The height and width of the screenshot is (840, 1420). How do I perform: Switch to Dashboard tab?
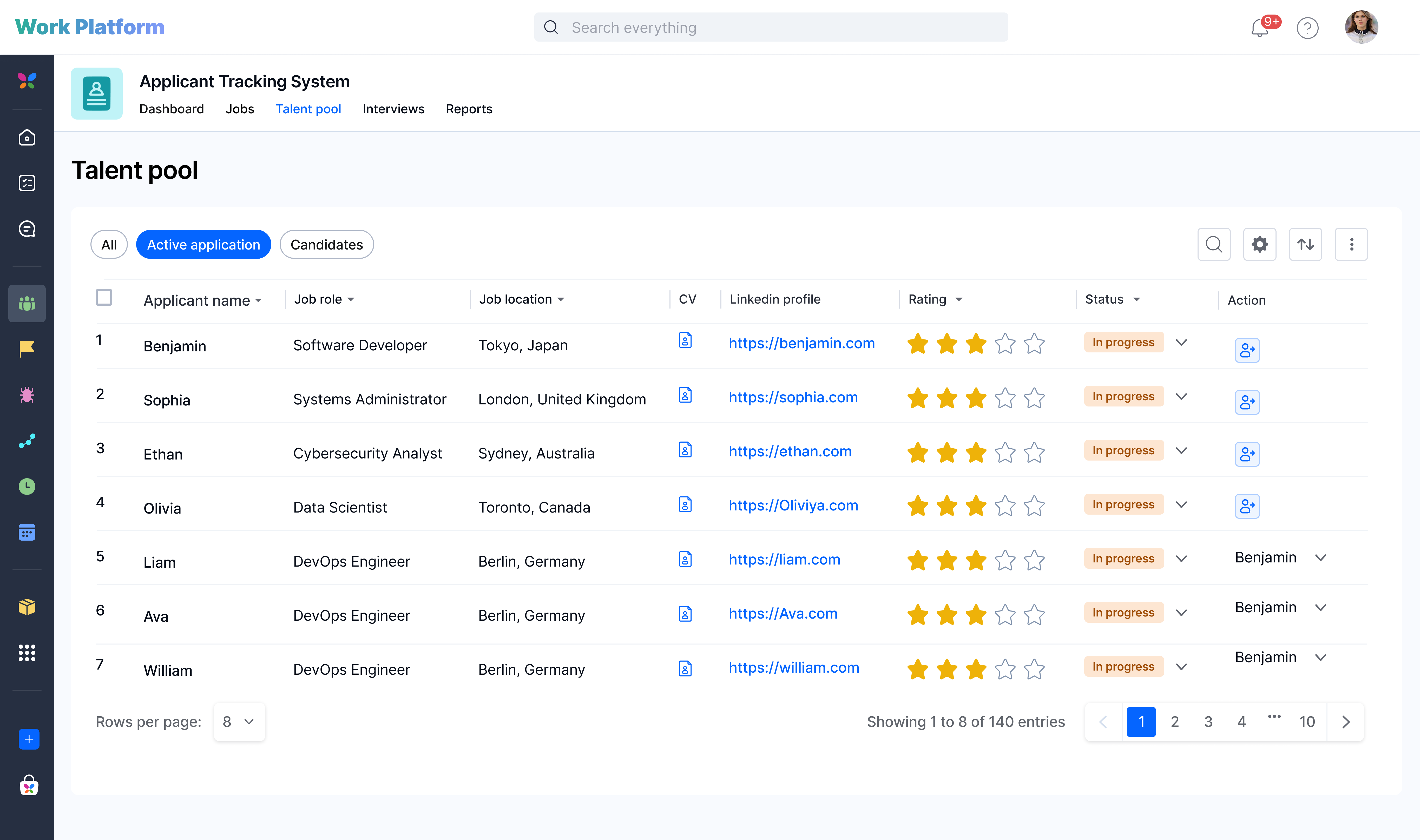point(172,109)
